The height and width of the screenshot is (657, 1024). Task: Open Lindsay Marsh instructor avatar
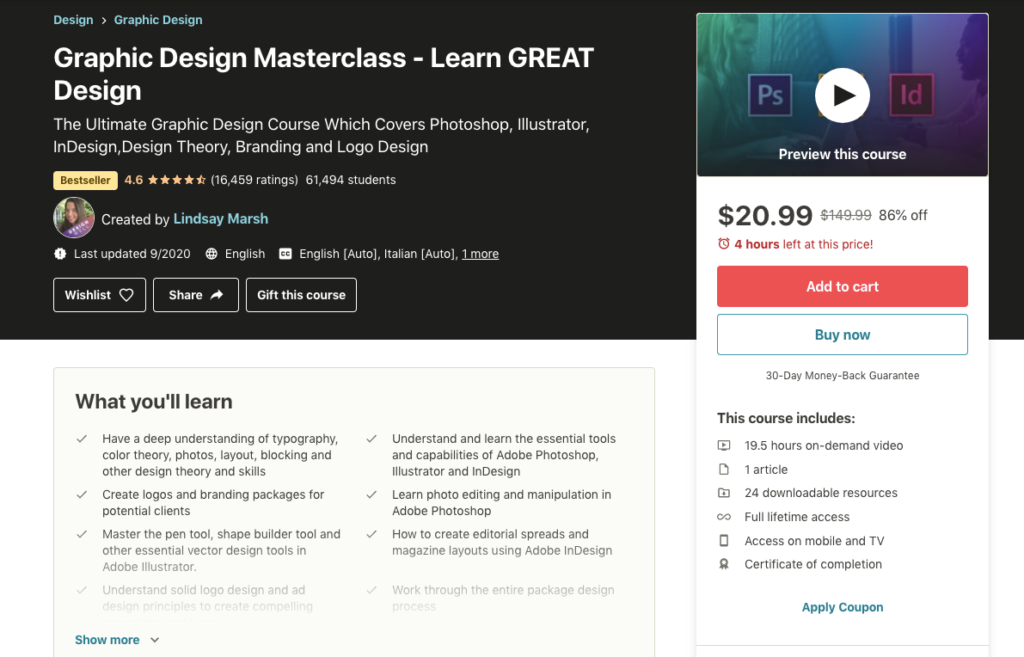[x=74, y=217]
